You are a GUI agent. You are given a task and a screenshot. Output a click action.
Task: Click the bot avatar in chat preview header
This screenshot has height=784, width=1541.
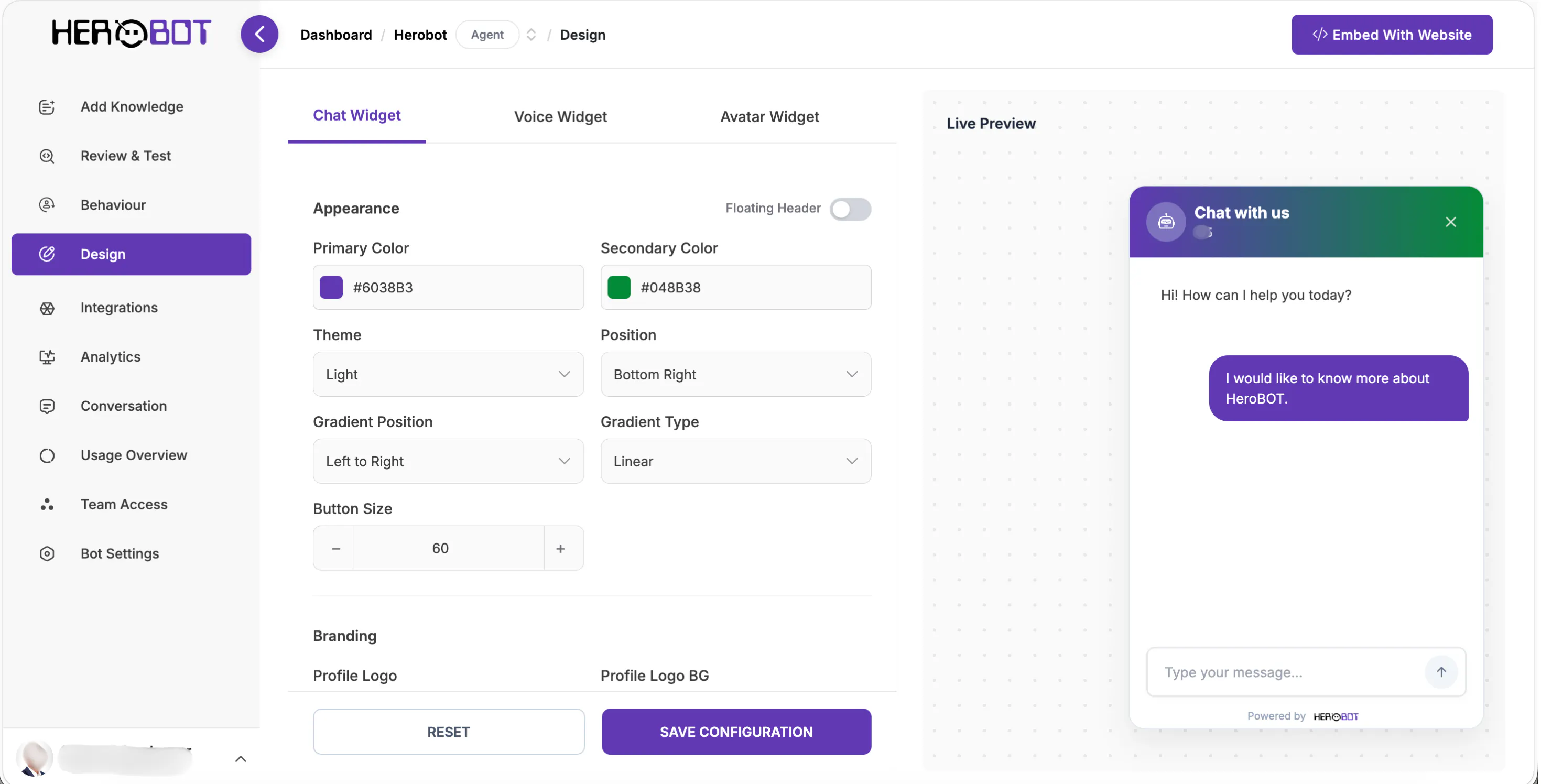(1165, 222)
